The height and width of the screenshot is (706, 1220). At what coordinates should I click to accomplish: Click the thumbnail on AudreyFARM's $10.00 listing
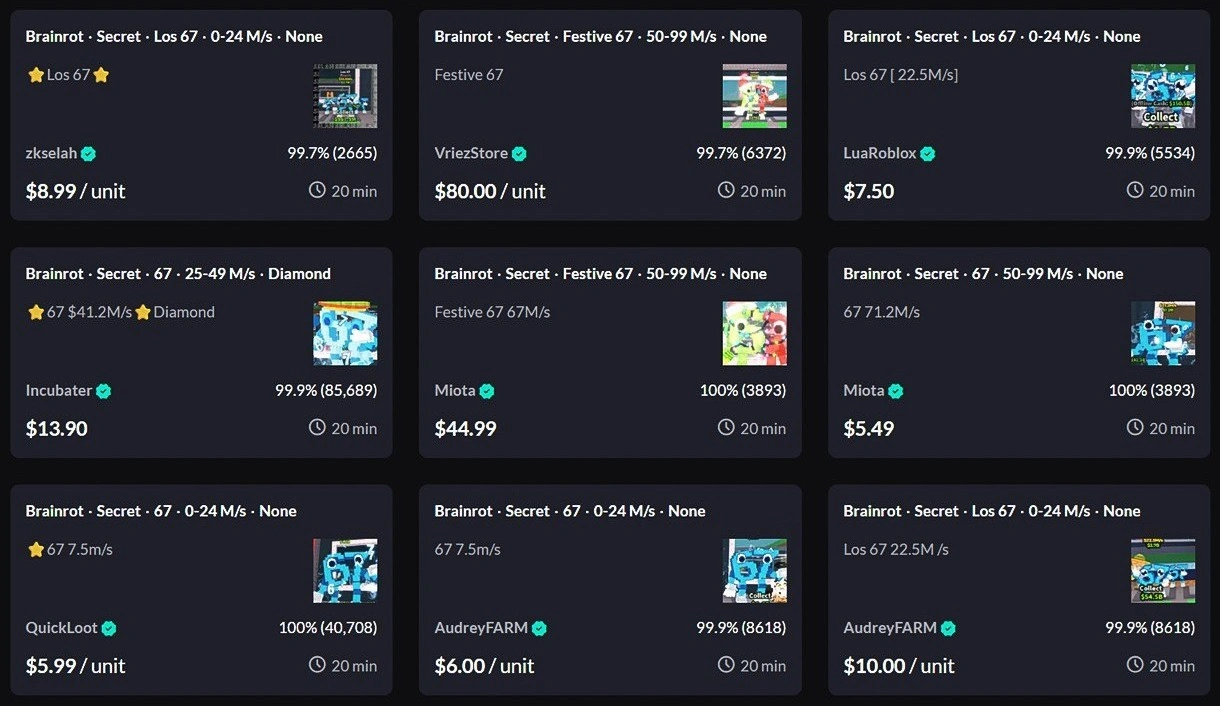click(x=1163, y=571)
